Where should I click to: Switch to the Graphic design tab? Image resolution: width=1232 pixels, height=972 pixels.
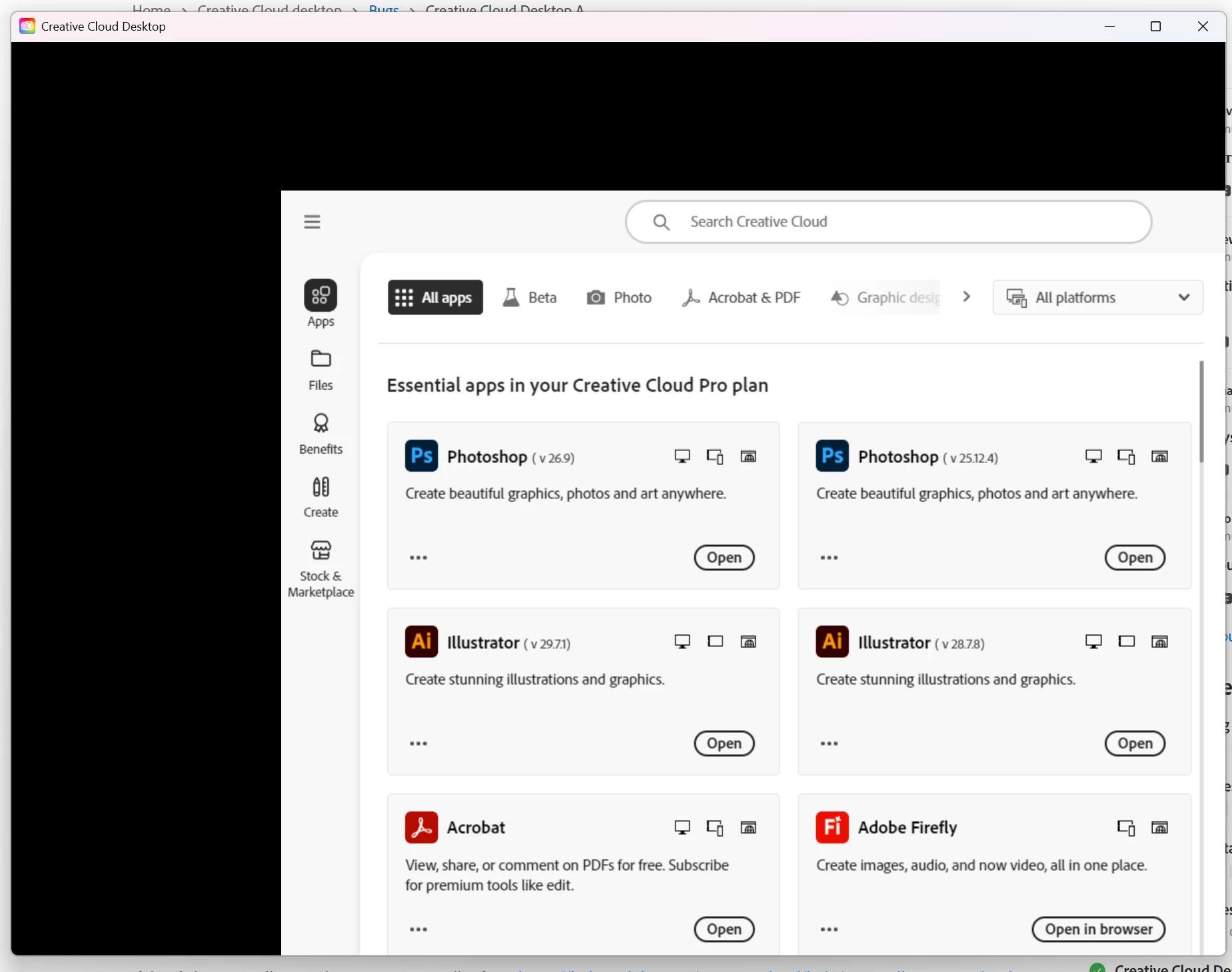[x=884, y=297]
